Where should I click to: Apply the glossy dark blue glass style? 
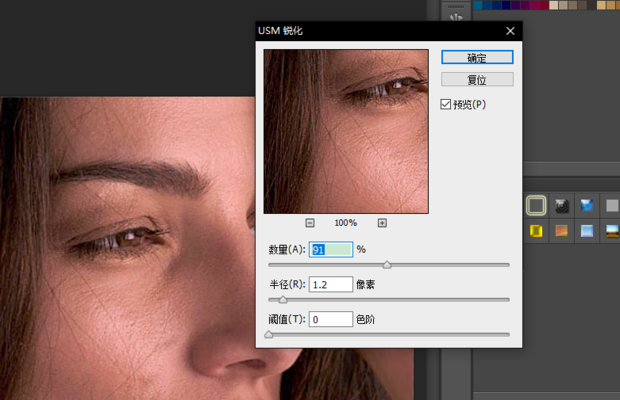[x=587, y=206]
